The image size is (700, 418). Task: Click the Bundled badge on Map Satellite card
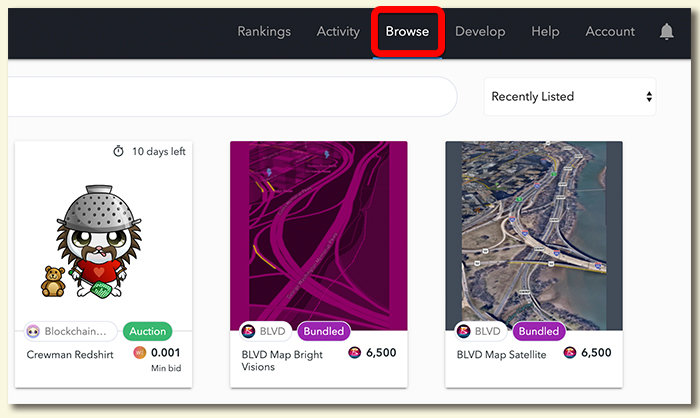coord(538,331)
